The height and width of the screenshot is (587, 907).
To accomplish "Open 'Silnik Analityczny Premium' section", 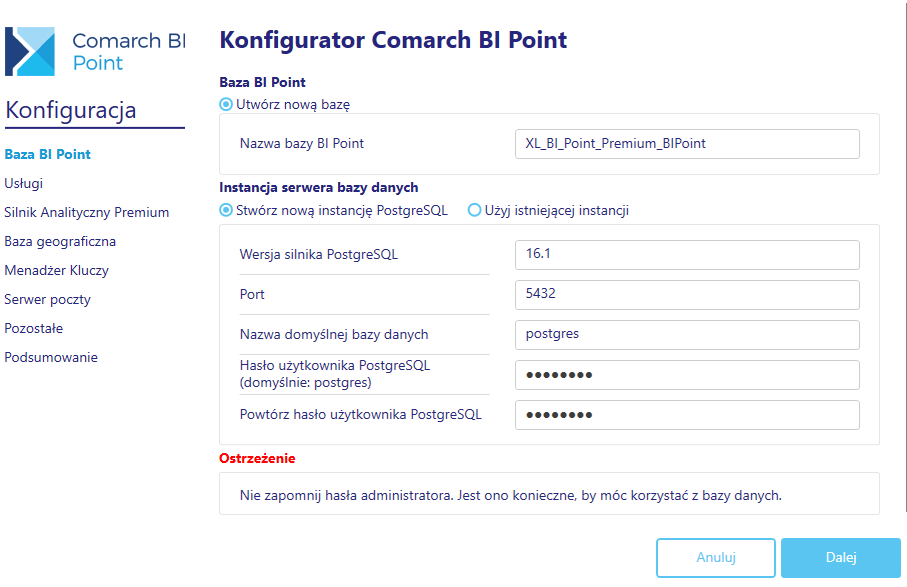I will 87,212.
